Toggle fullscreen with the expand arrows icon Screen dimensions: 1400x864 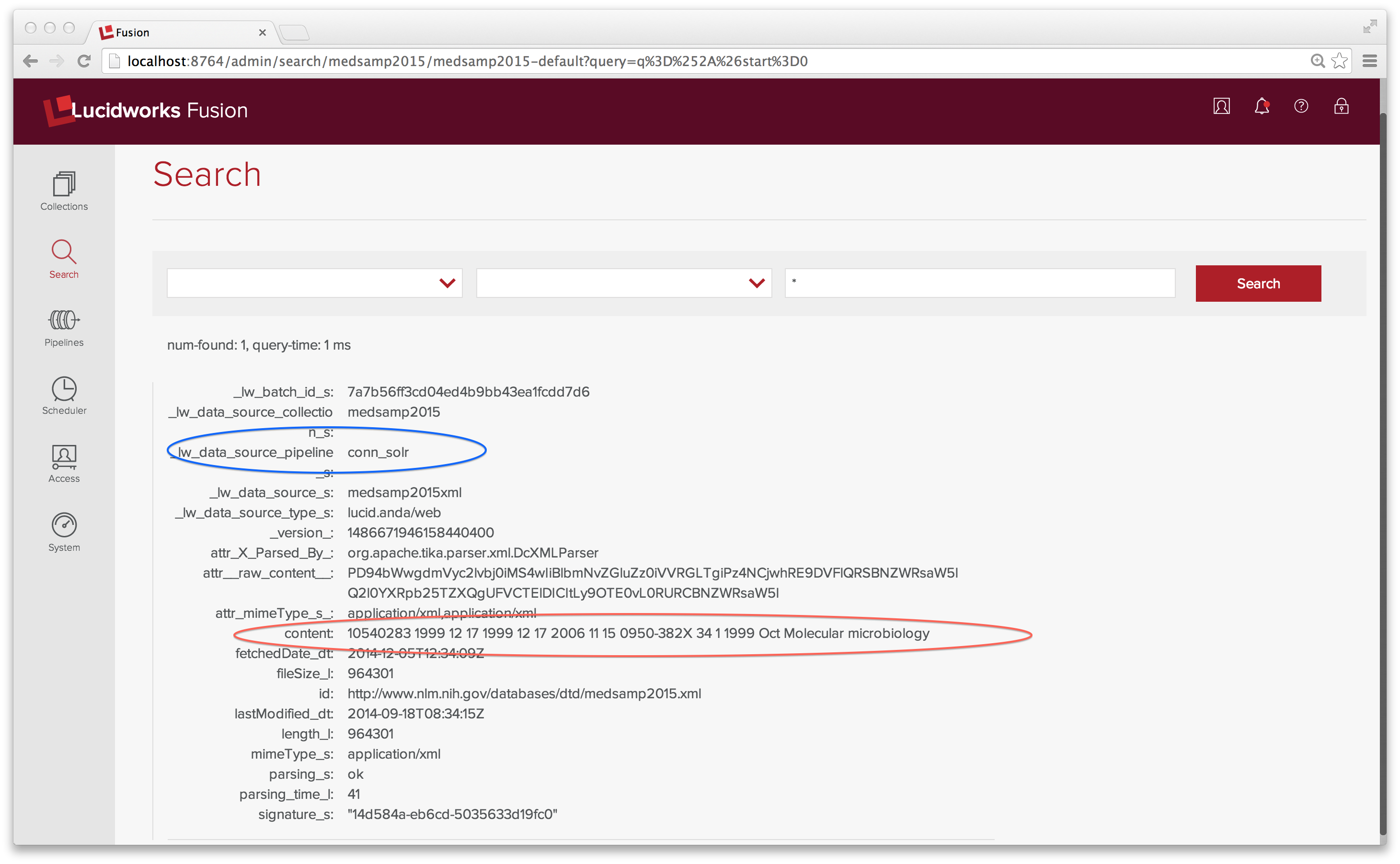[x=1370, y=26]
